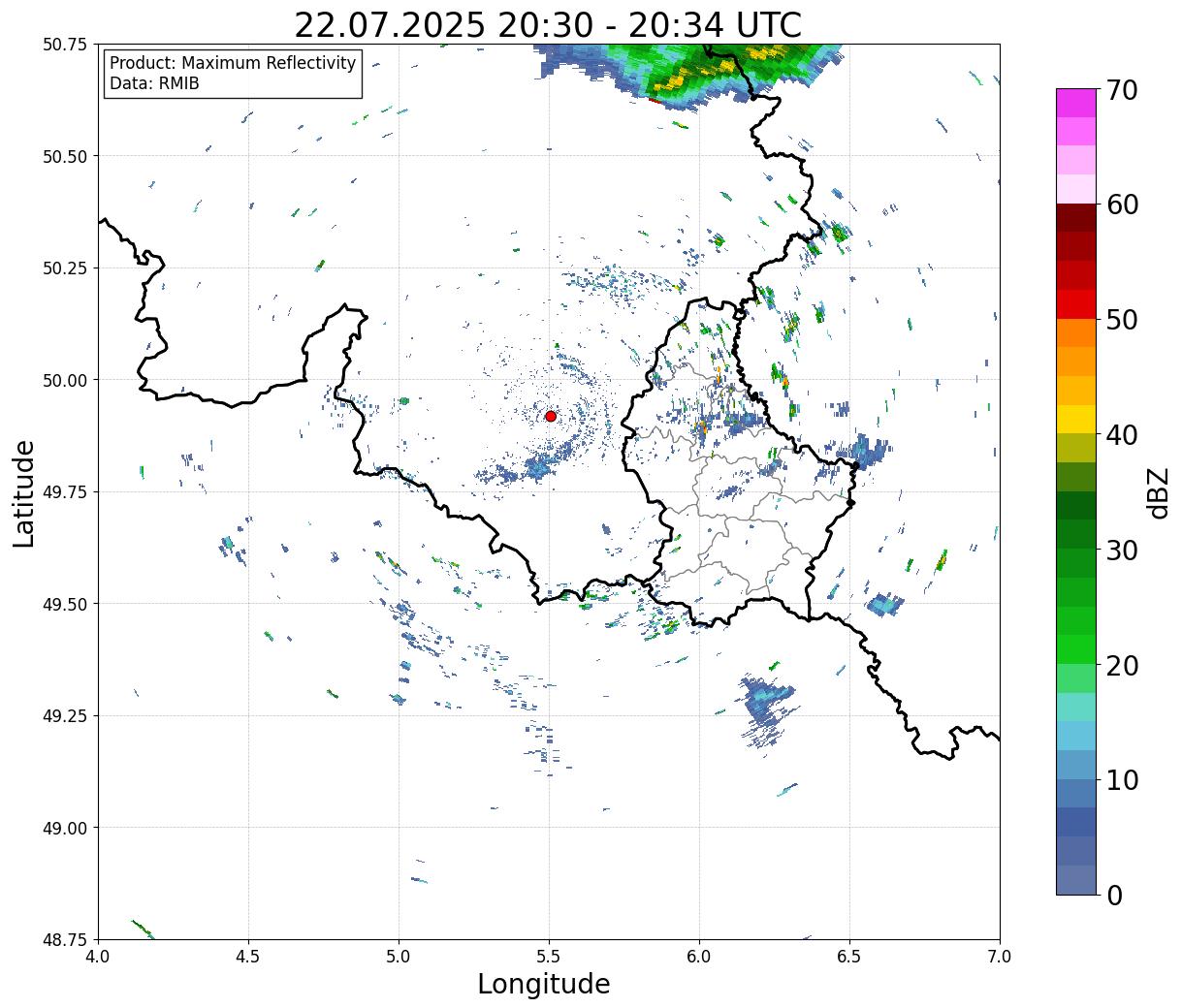
Task: Click the blue echo patch near 6.6°E 49.5°N
Action: pos(885,604)
